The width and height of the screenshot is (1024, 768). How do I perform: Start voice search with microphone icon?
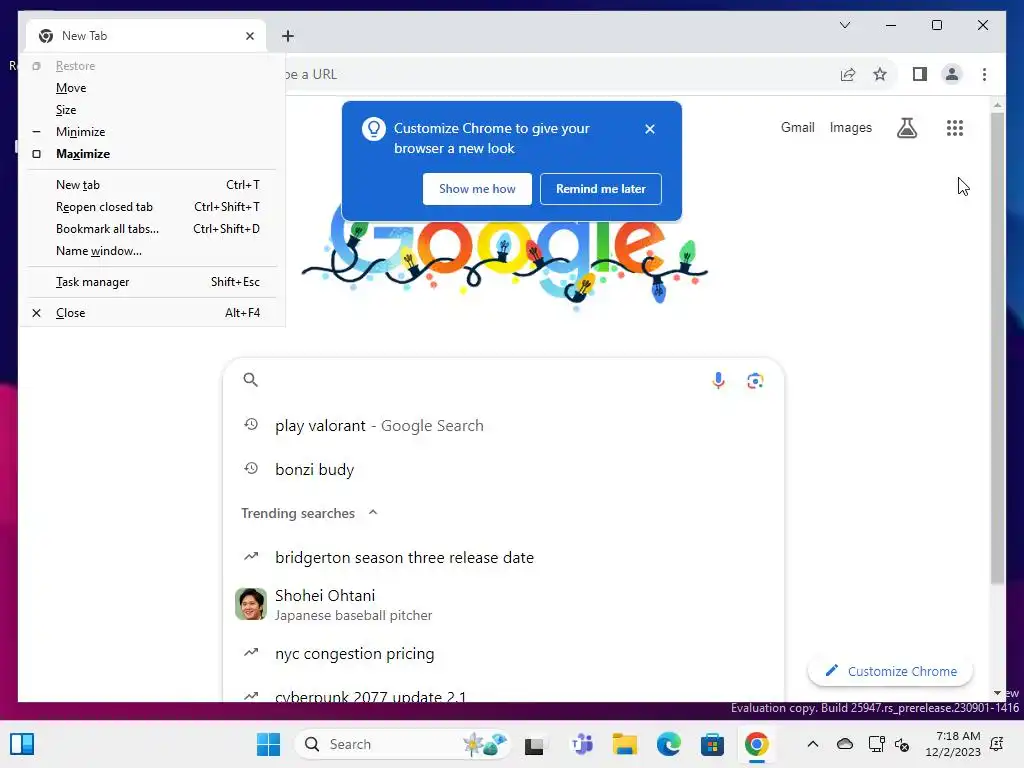pyautogui.click(x=718, y=380)
